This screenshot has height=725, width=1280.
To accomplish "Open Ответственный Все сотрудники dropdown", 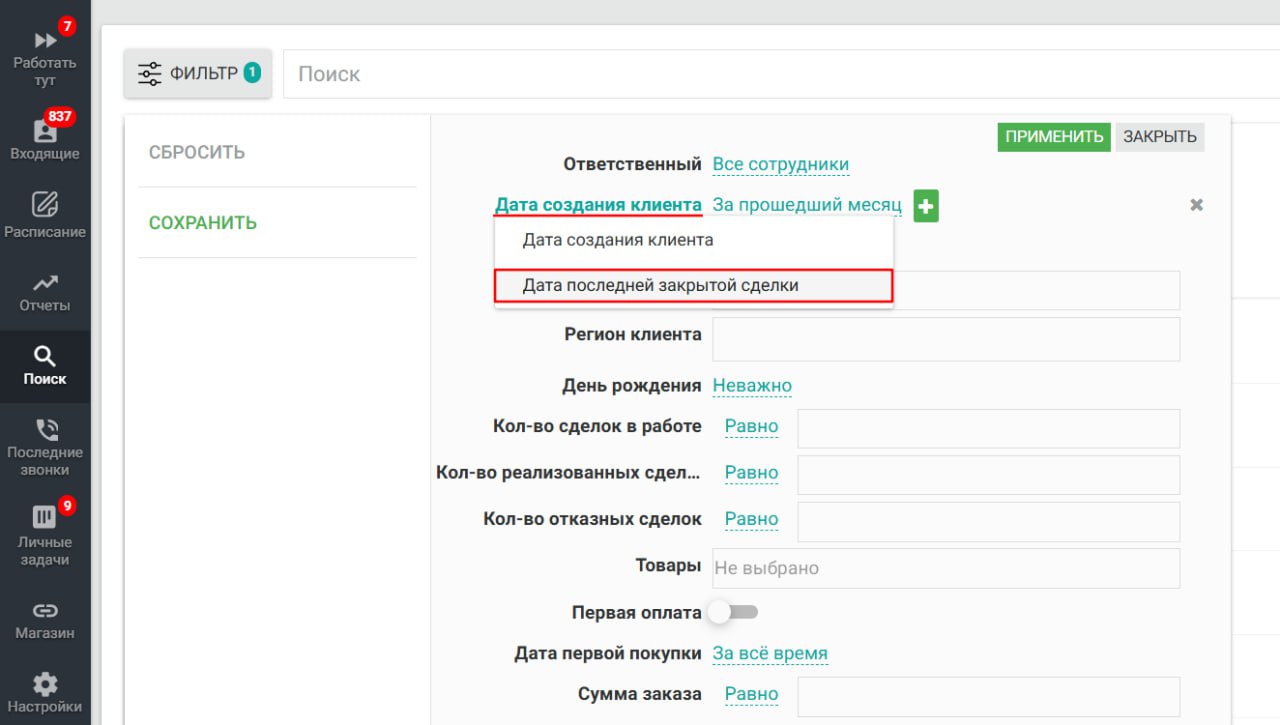I will point(780,164).
